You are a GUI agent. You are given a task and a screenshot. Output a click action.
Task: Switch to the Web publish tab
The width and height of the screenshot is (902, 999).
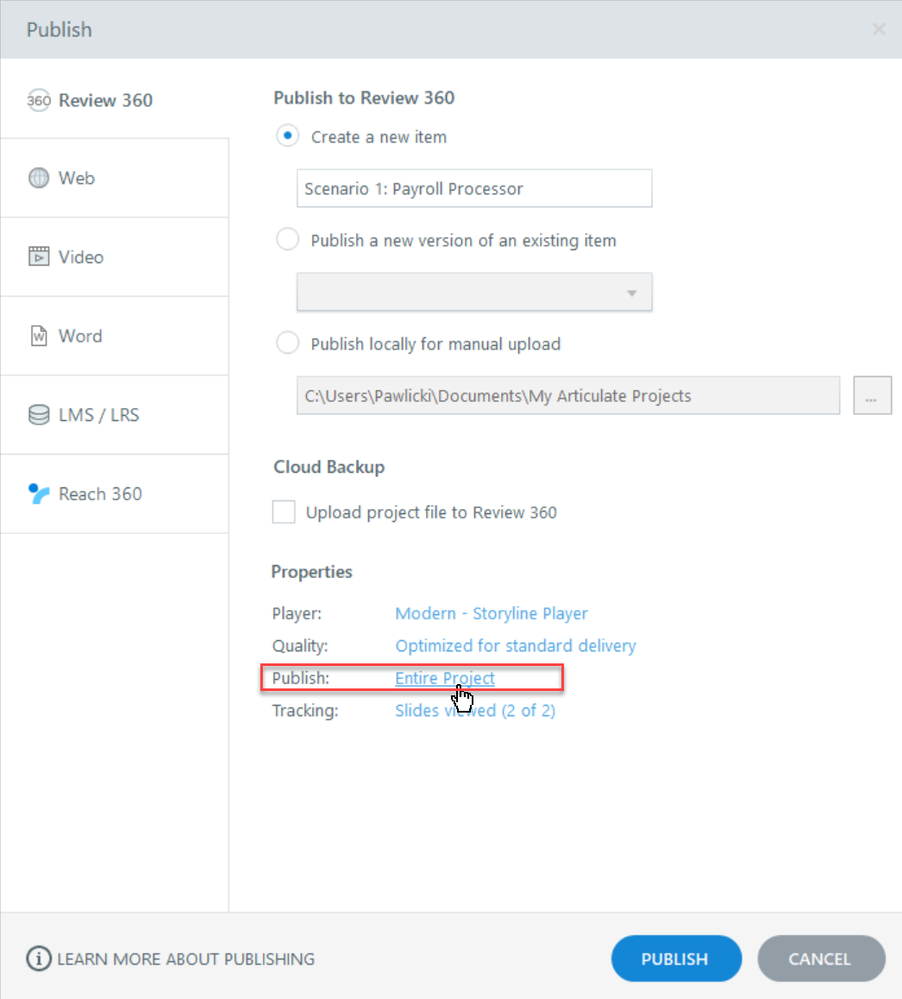115,178
